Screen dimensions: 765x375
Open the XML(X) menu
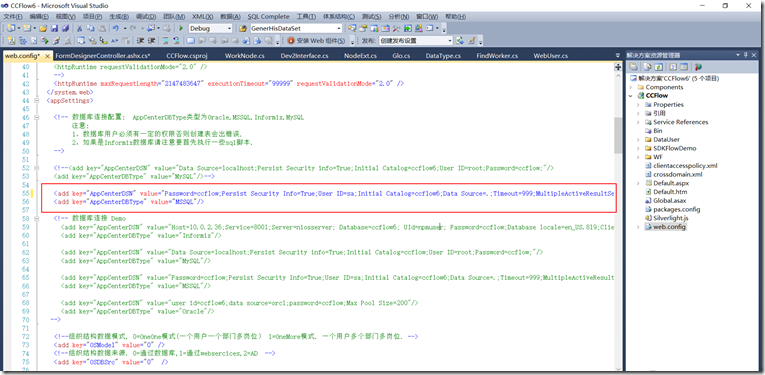pyautogui.click(x=201, y=17)
